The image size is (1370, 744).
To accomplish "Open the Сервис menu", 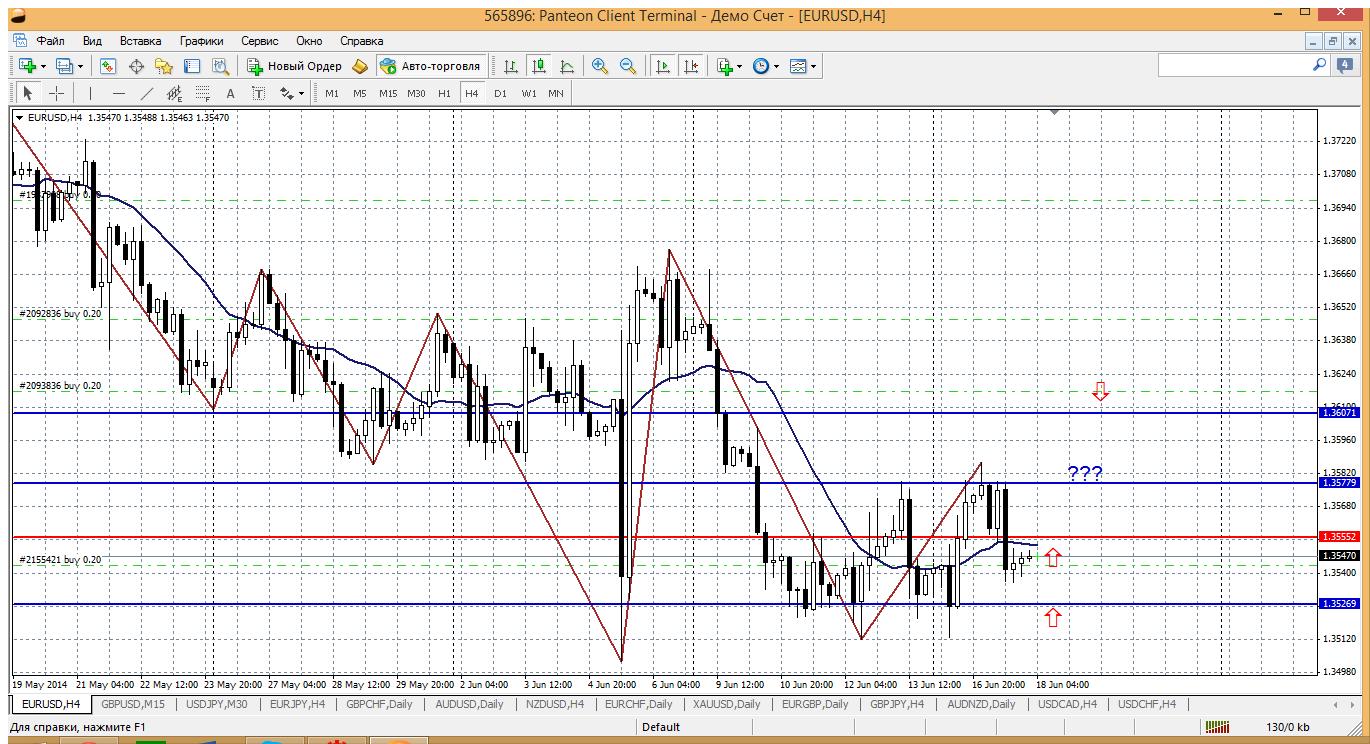I will pos(260,41).
